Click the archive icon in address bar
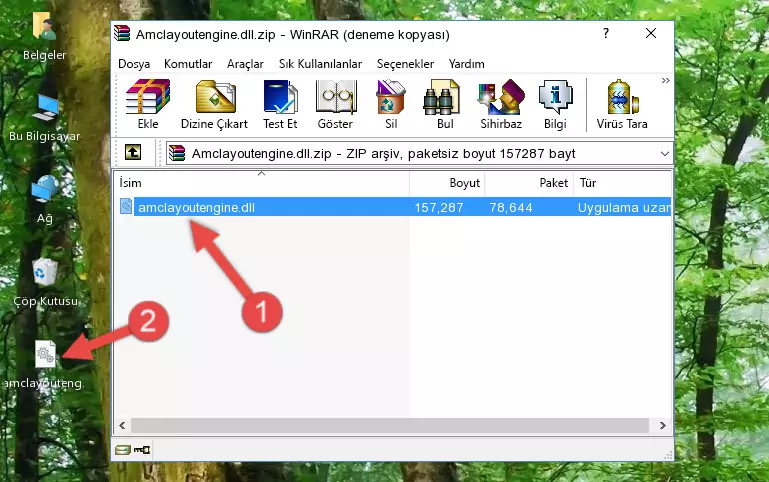The width and height of the screenshot is (769, 482). pyautogui.click(x=177, y=153)
